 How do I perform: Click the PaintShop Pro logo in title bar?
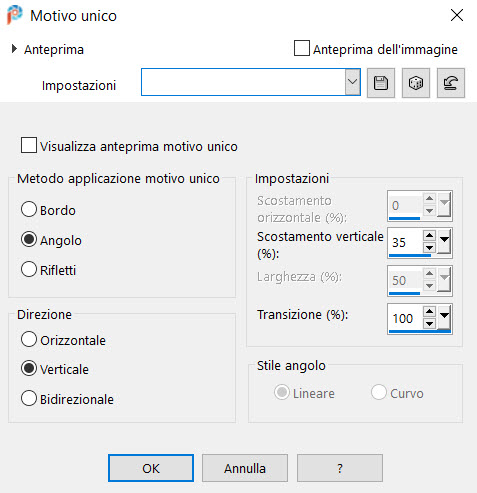(x=15, y=15)
